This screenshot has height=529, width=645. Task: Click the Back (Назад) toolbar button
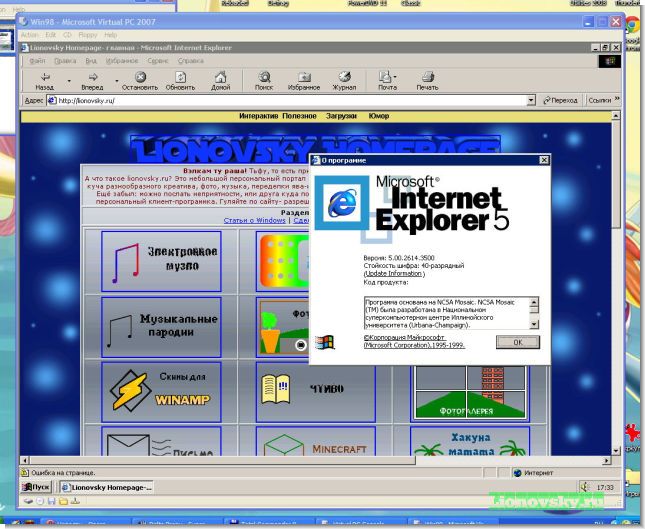[x=44, y=80]
